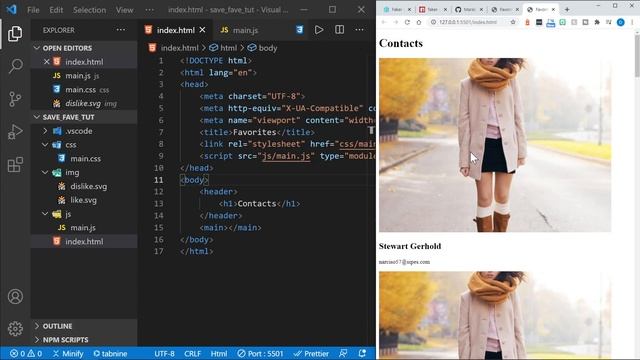The width and height of the screenshot is (640, 360).
Task: Change CRLF line ending setting
Action: [192, 353]
